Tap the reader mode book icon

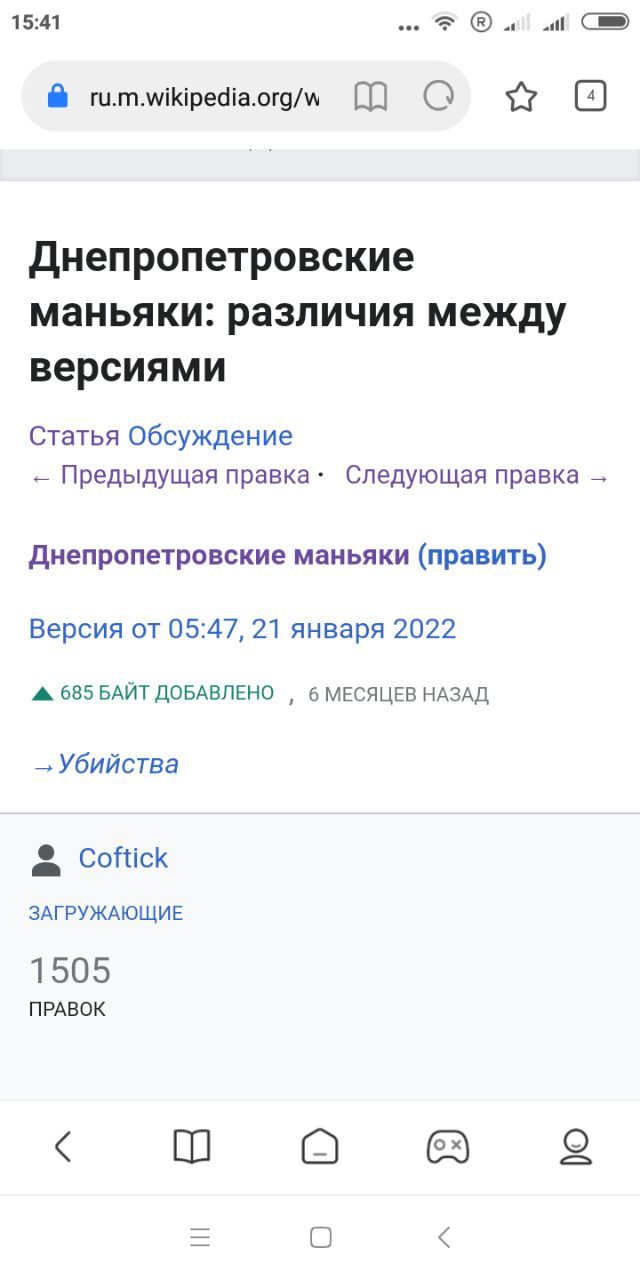coord(370,97)
